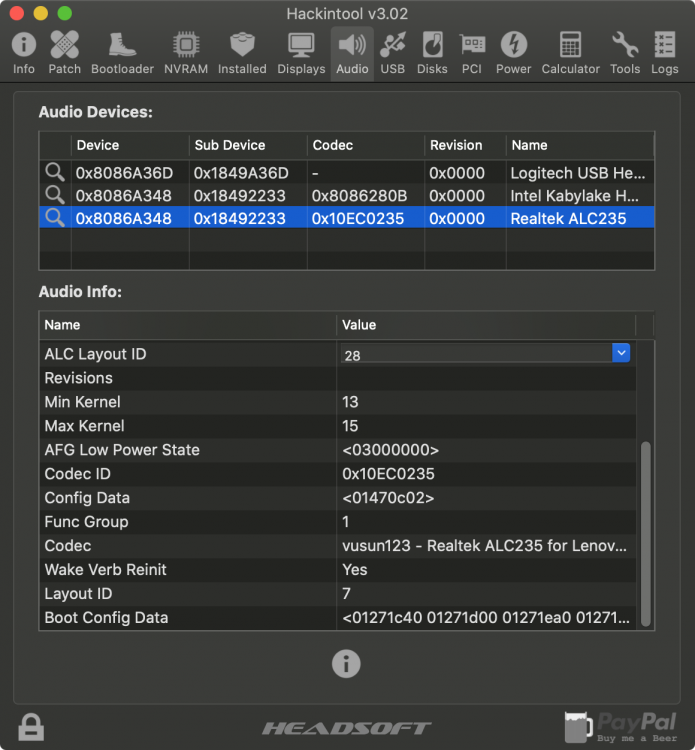This screenshot has height=750, width=695.
Task: Open the PCI section
Action: point(472,53)
